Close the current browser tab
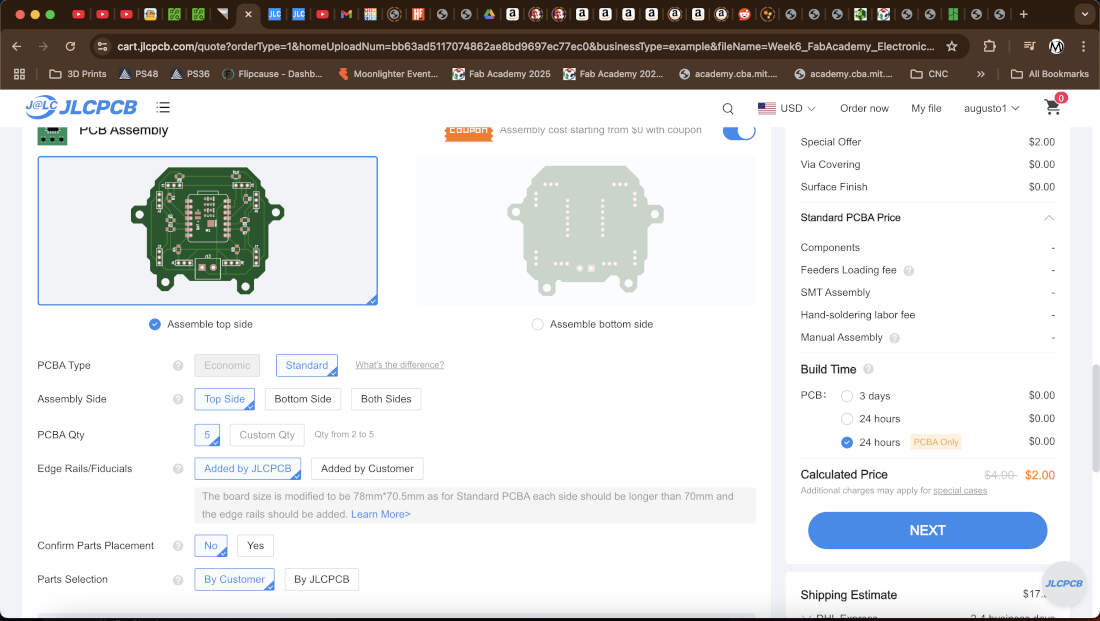 click(248, 14)
